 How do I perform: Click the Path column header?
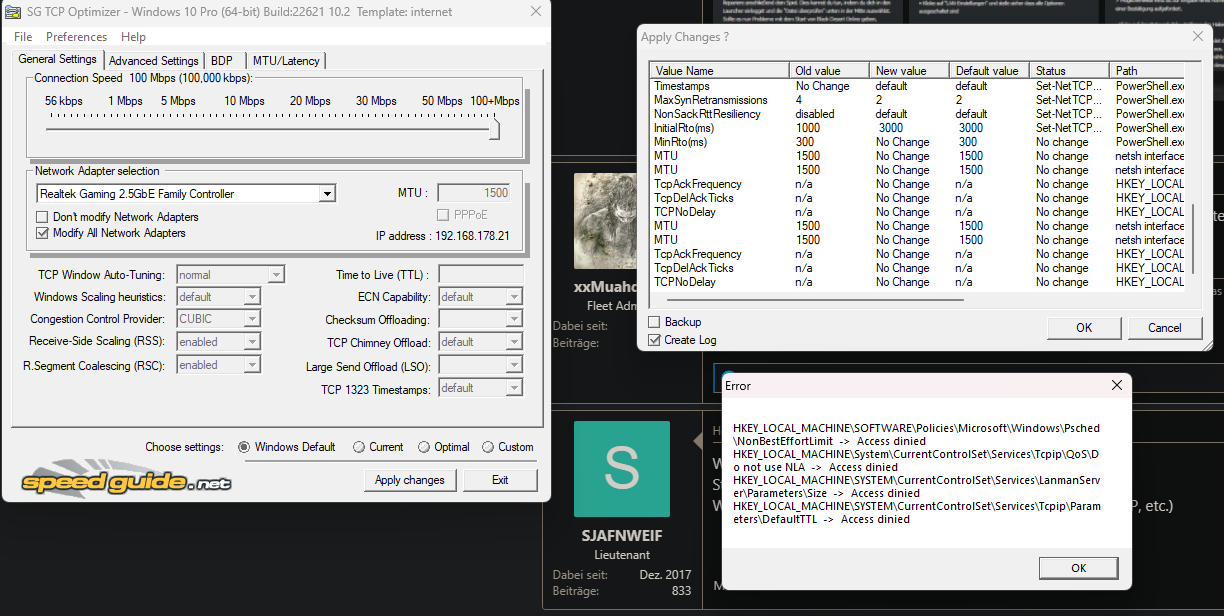point(1147,71)
